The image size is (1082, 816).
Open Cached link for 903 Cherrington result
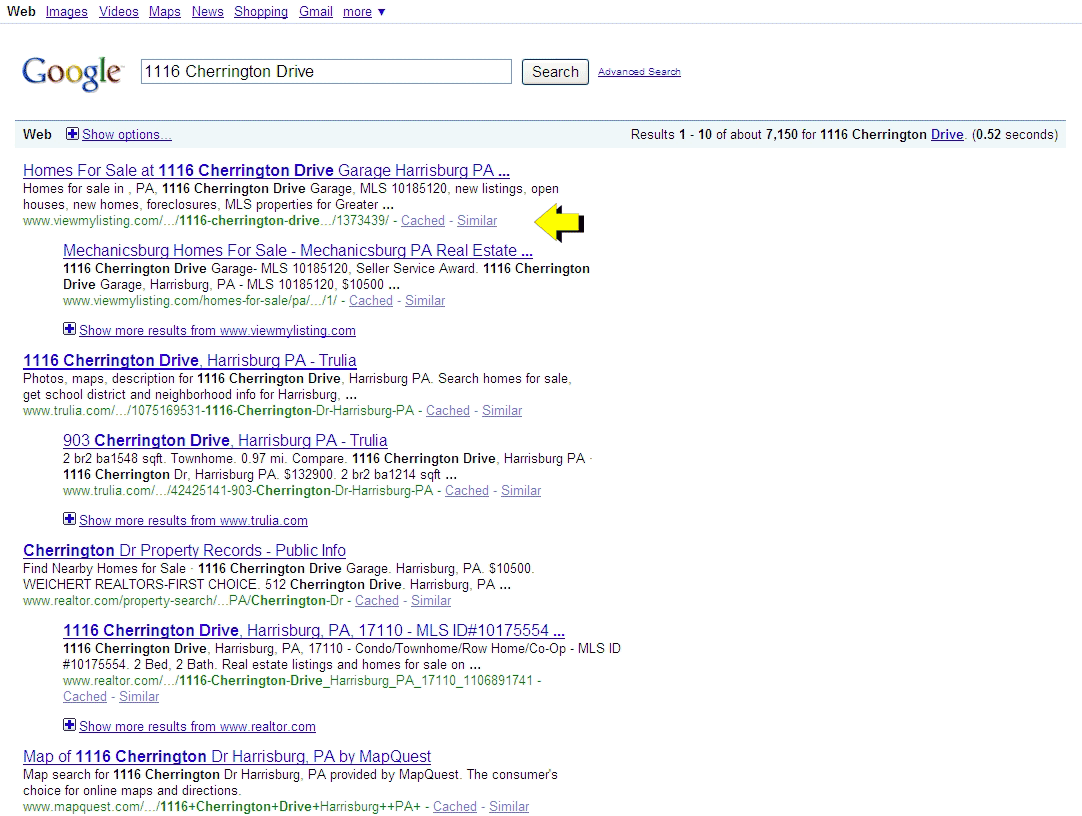click(466, 490)
